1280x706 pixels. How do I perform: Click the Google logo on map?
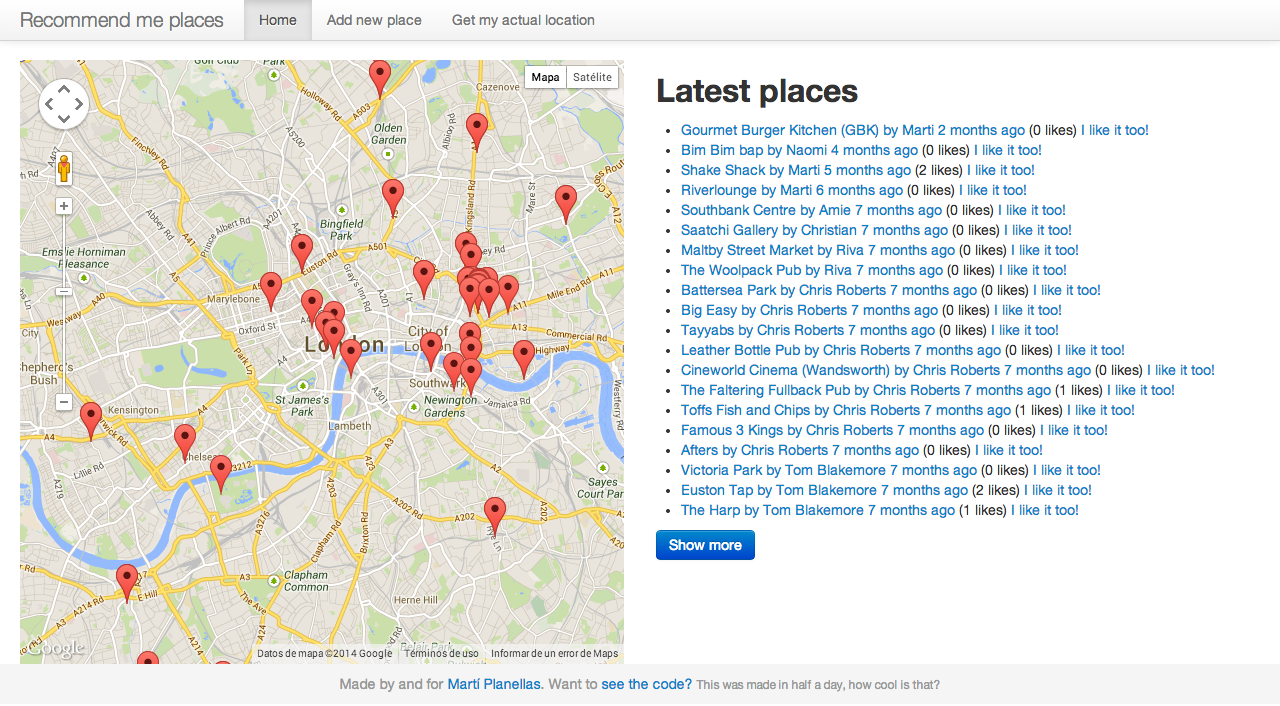pyautogui.click(x=56, y=650)
